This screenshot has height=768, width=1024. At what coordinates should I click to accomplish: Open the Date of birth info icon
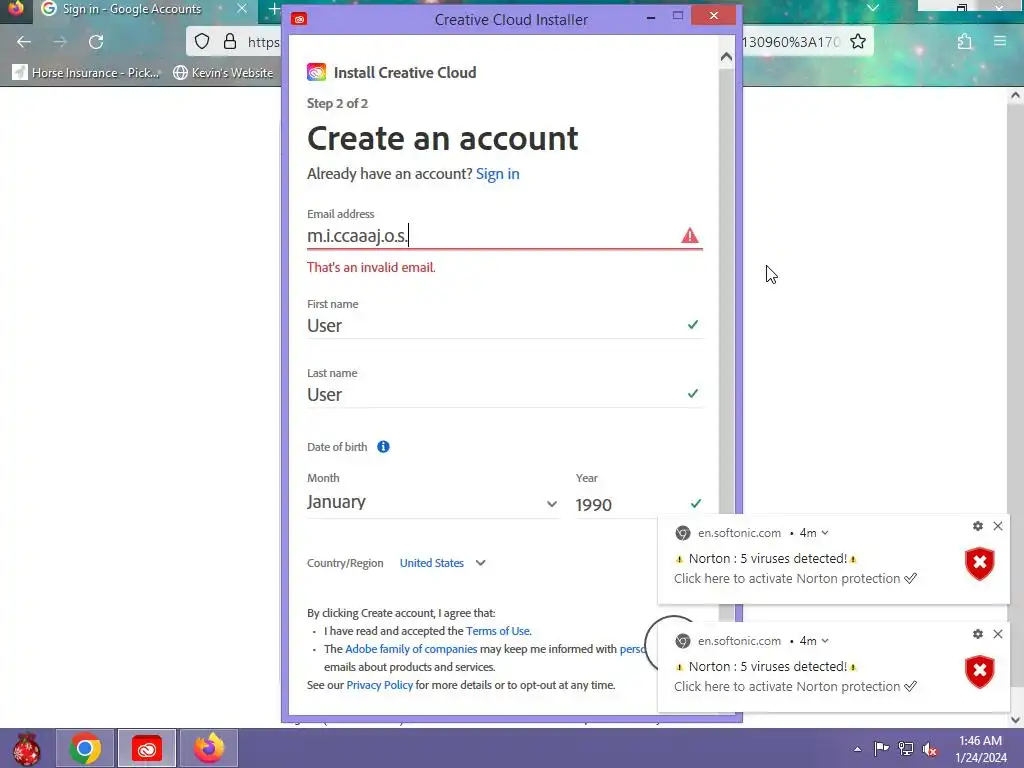pos(383,447)
